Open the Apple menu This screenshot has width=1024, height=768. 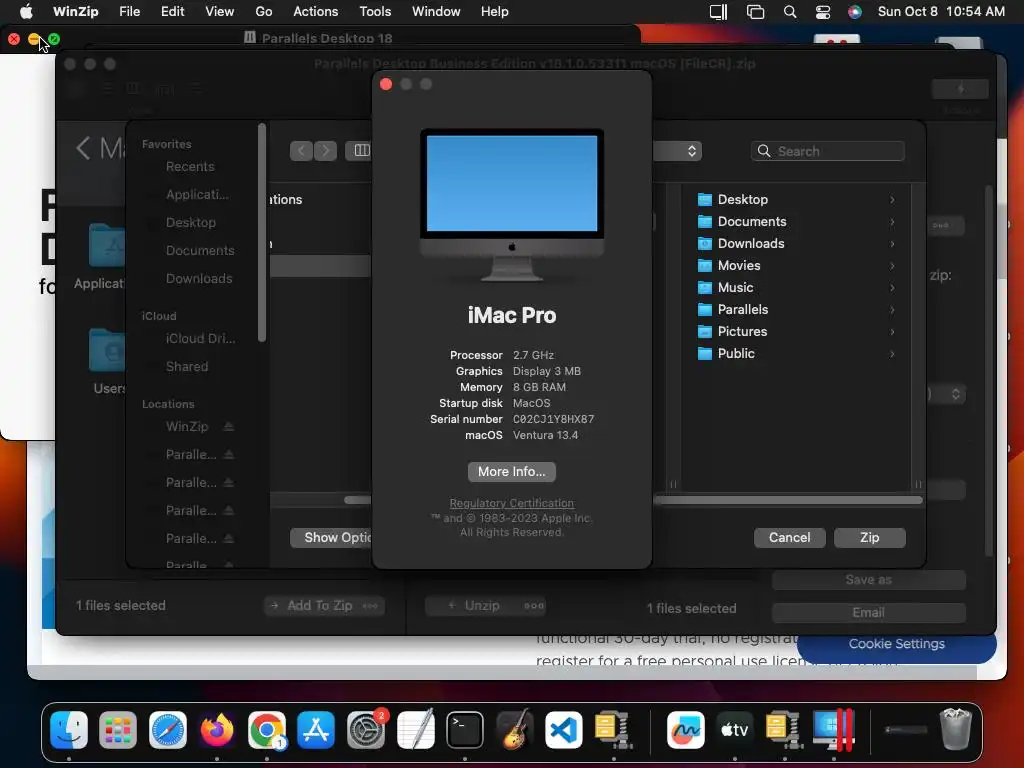[x=26, y=12]
